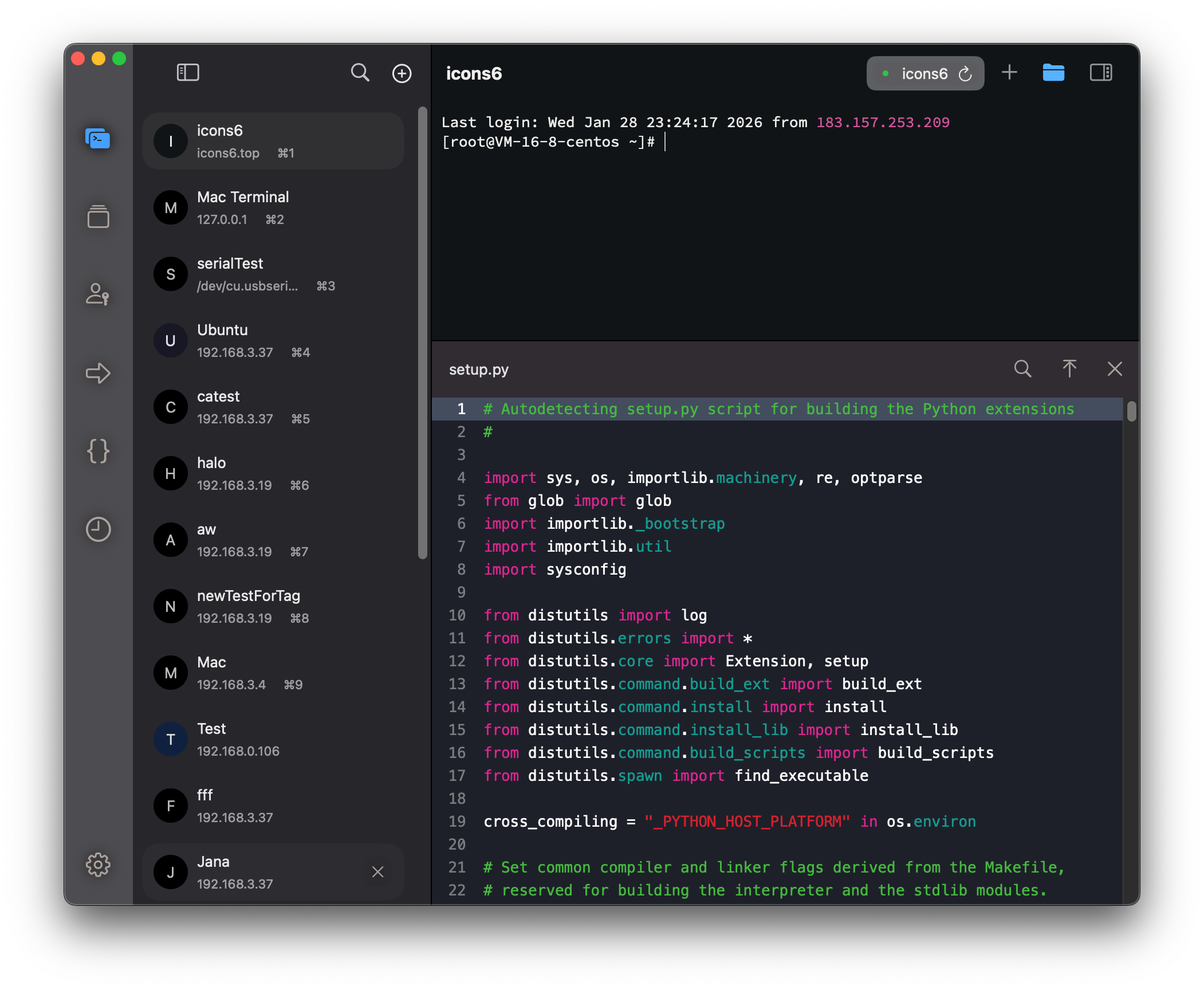The image size is (1204, 990).
Task: Remove the Jana host with X
Action: [x=377, y=872]
